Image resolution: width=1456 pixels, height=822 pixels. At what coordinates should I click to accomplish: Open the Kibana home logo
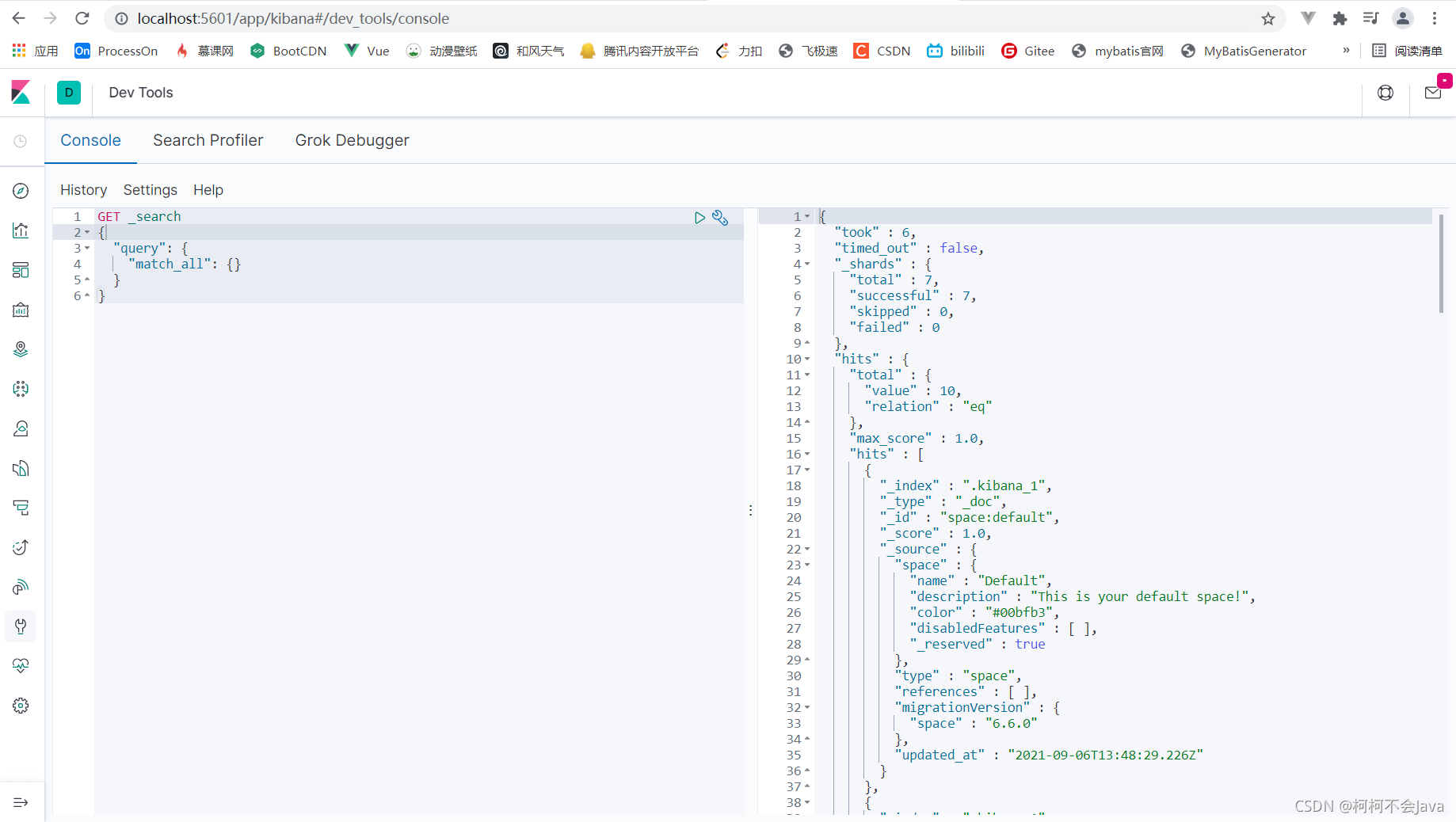(21, 93)
